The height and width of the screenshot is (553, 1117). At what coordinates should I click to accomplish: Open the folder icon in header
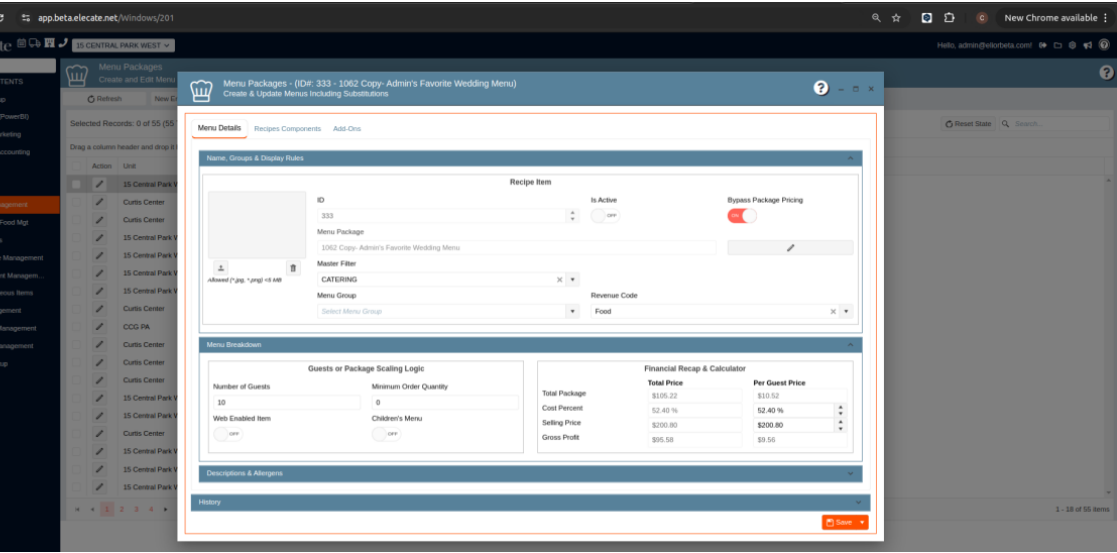pos(1058,45)
